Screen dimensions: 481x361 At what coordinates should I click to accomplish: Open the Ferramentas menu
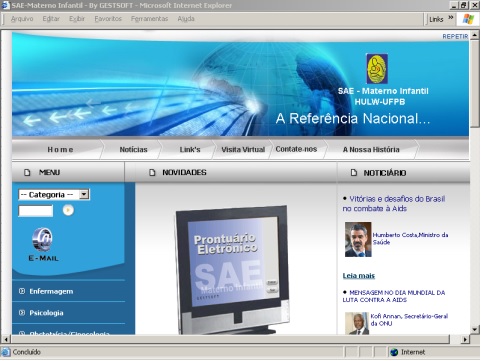(x=149, y=19)
